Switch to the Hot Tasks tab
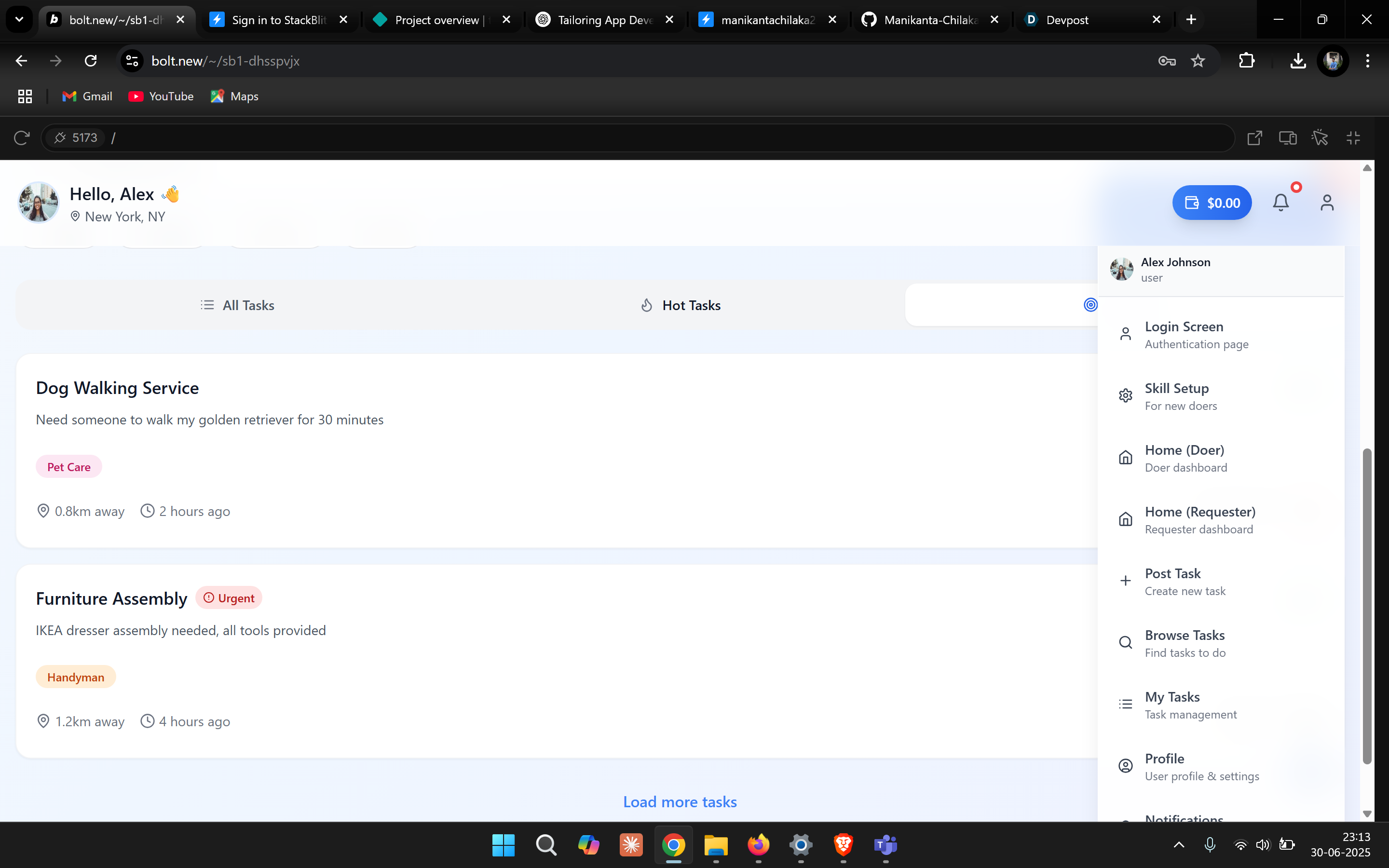Image resolution: width=1389 pixels, height=868 pixels. 680,305
